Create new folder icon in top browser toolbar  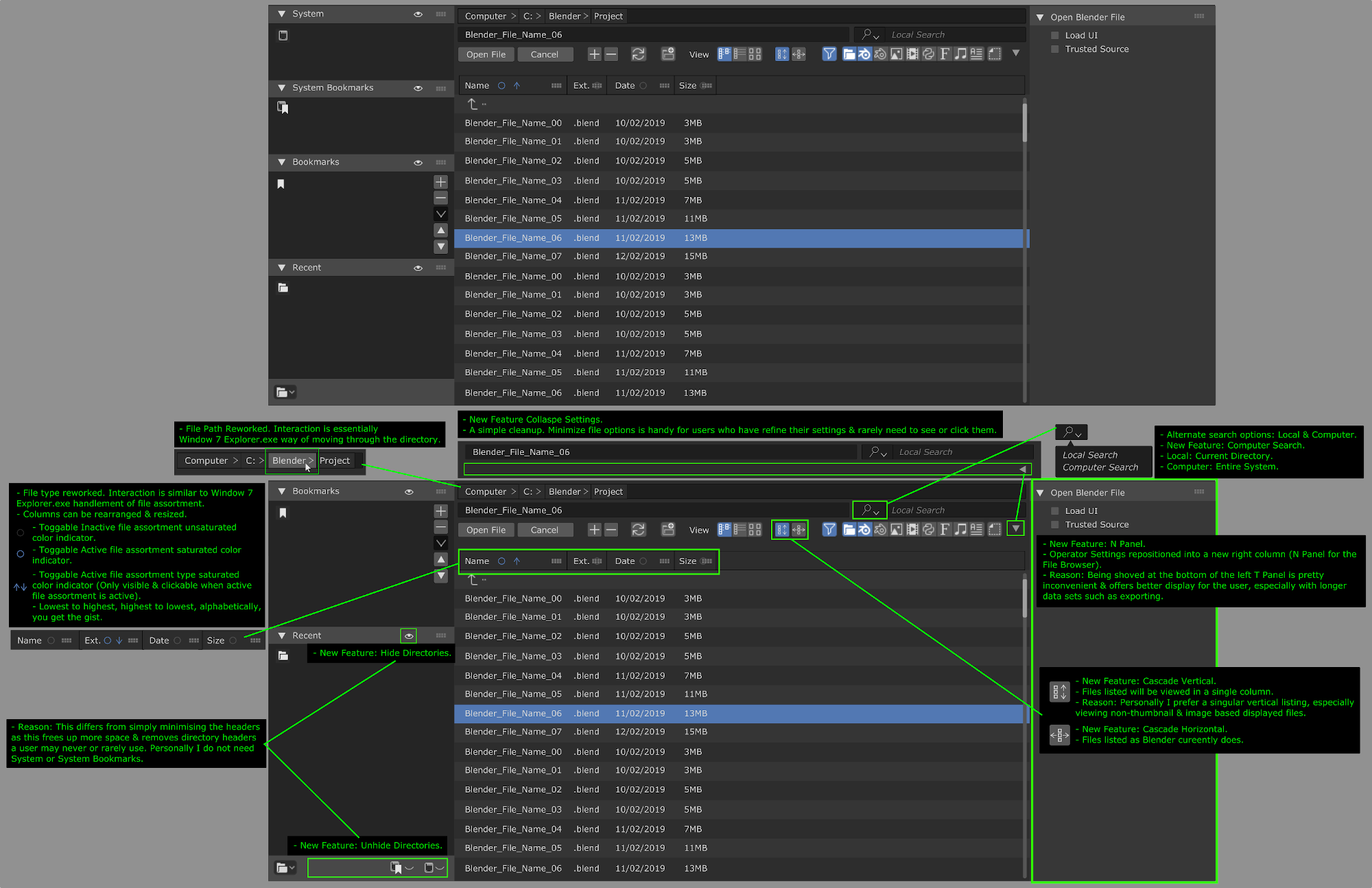668,54
